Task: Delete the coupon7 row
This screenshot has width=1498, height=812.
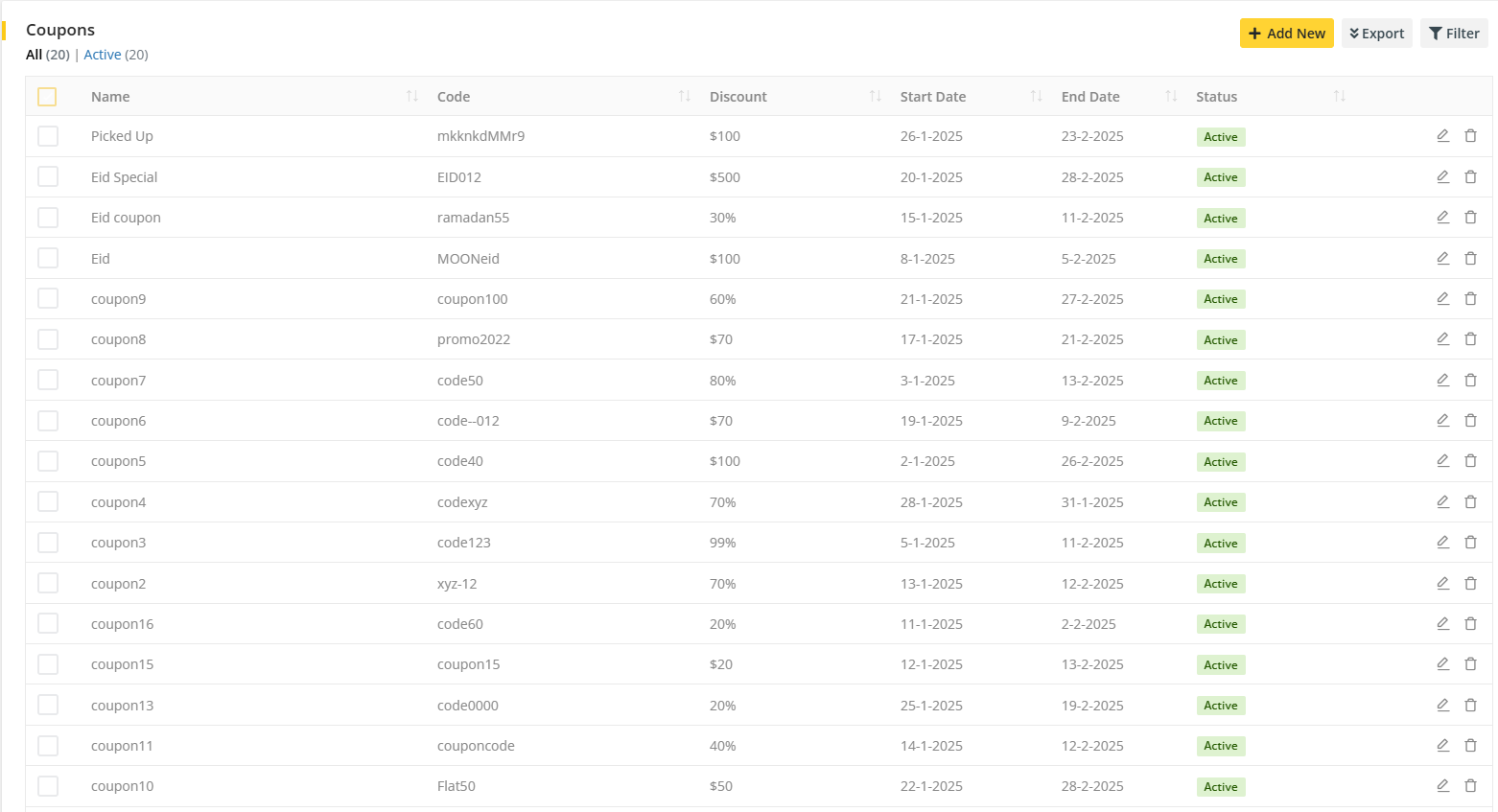Action: [x=1470, y=381]
